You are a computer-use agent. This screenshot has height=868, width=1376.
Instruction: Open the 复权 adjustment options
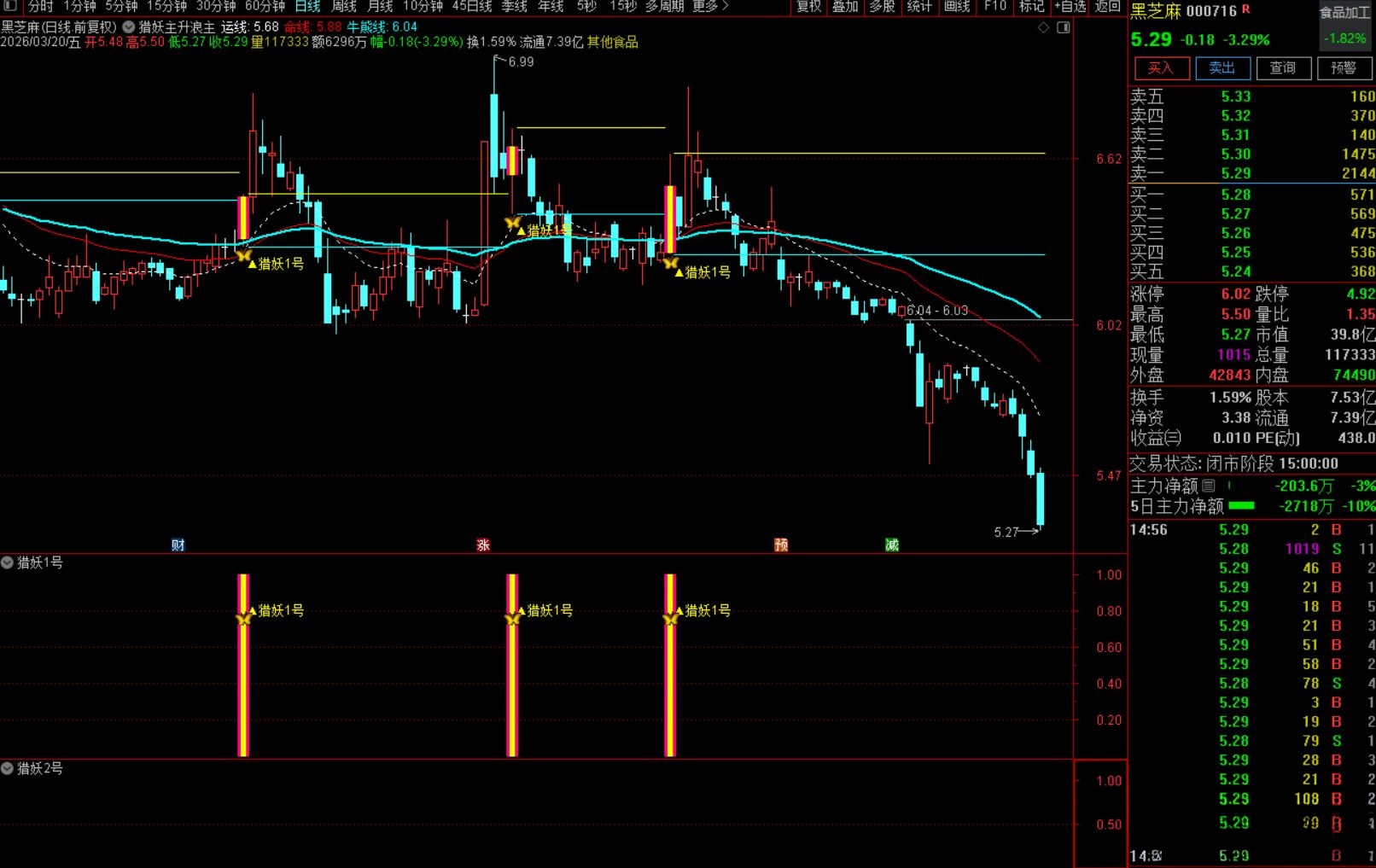808,6
